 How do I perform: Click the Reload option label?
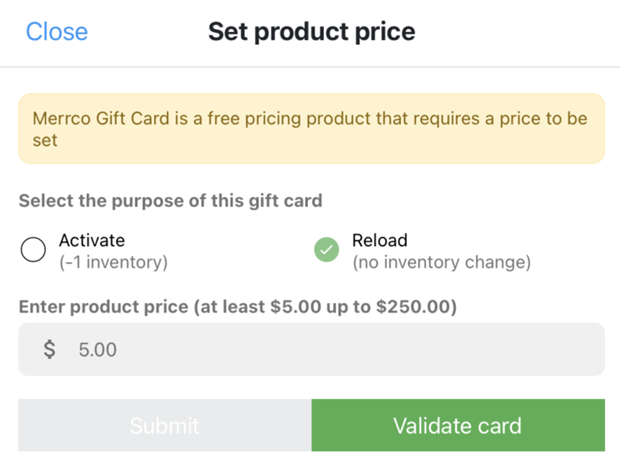(x=380, y=240)
